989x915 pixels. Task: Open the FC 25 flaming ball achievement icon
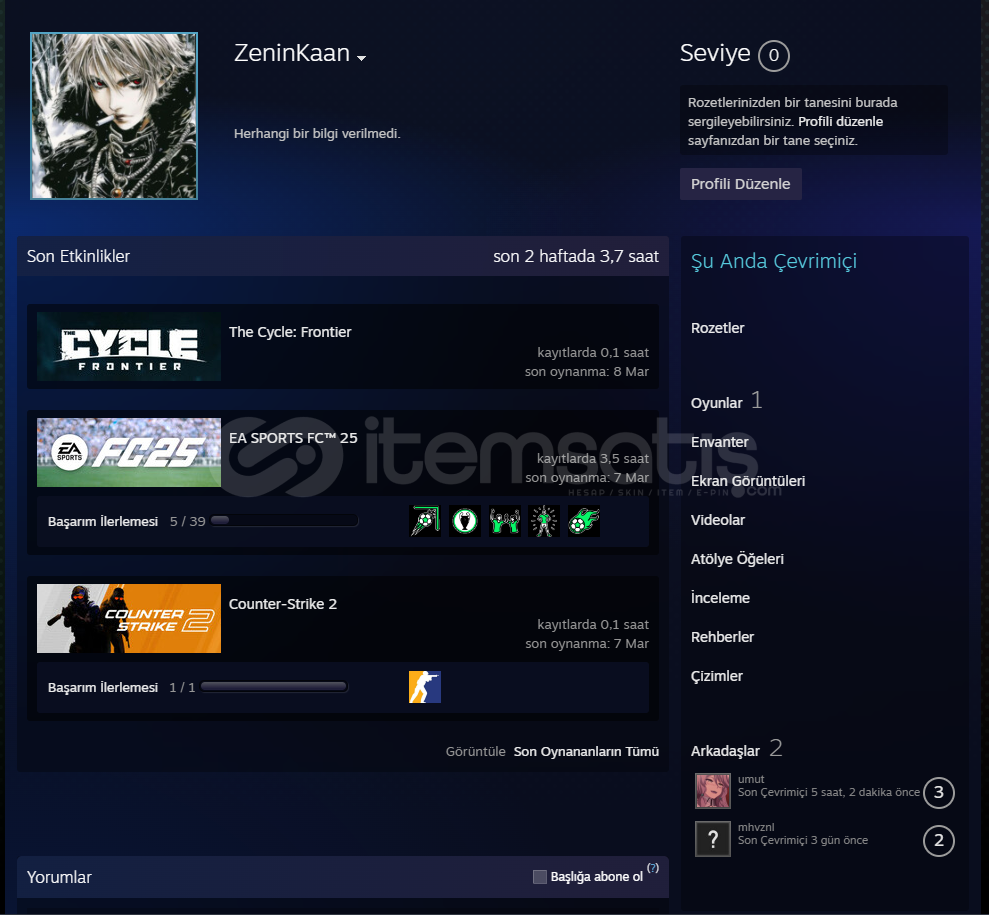[584, 522]
